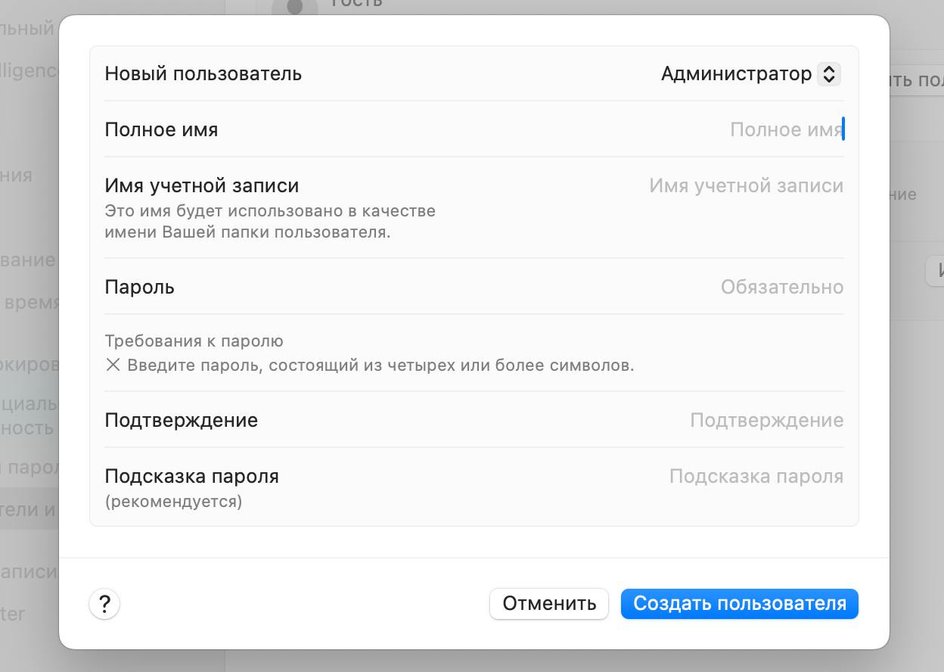Click the X icon beside the password requirement
Viewport: 944px width, 672px height.
[113, 365]
